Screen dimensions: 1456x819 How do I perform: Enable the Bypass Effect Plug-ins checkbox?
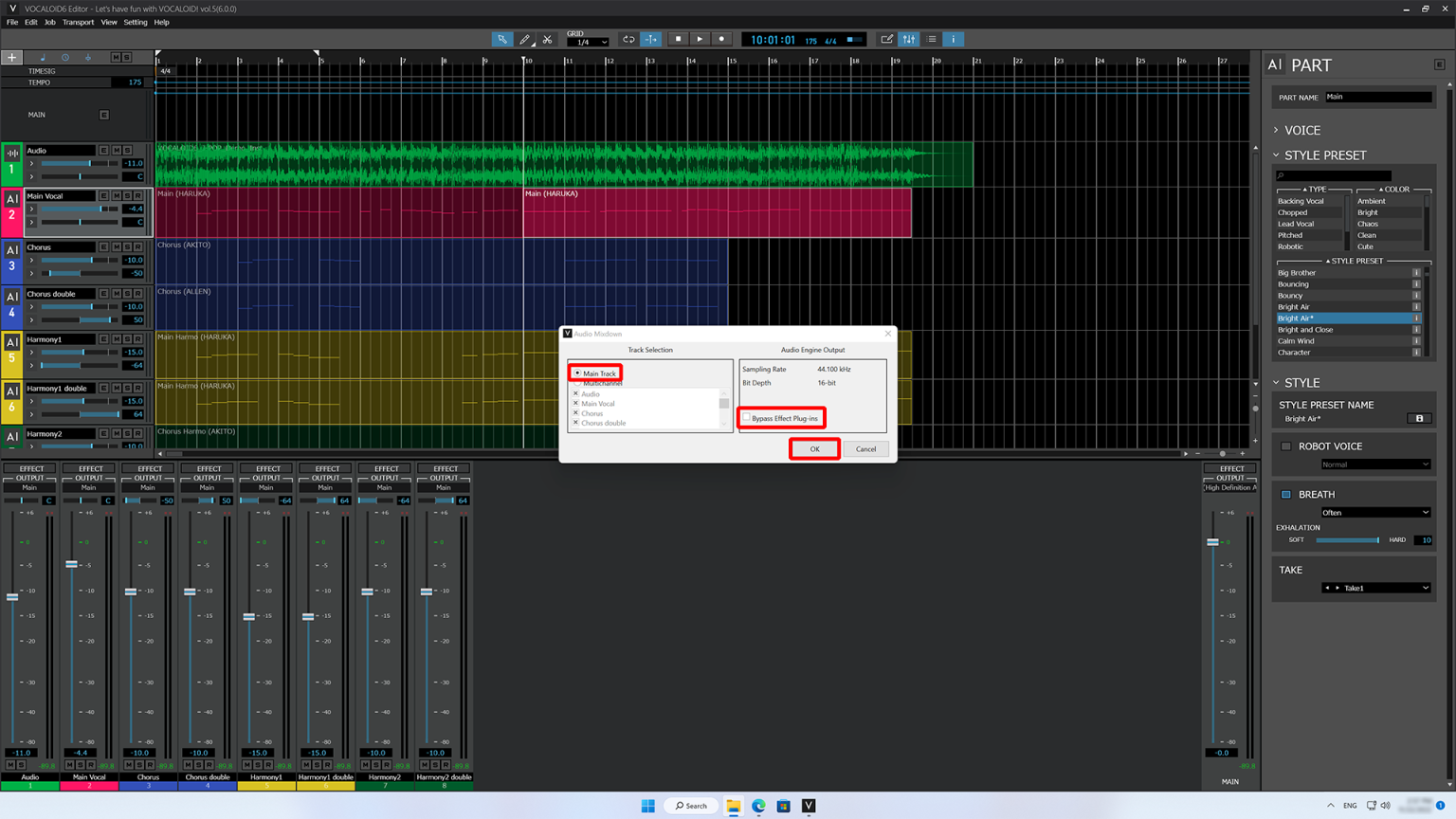[x=748, y=418]
